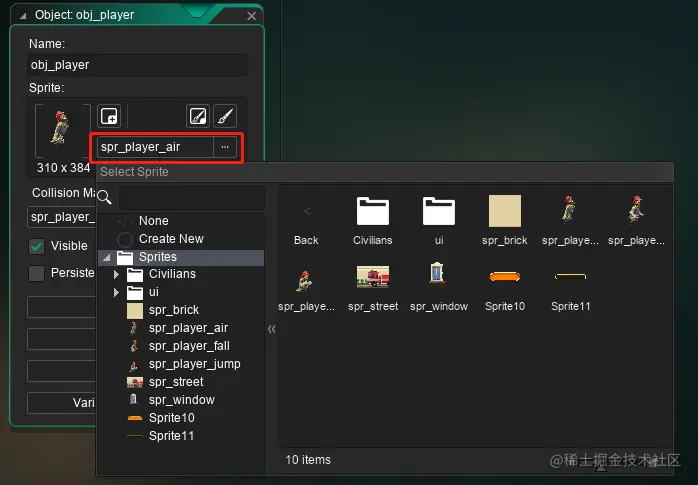Select ui folder row in tree

pos(181,292)
